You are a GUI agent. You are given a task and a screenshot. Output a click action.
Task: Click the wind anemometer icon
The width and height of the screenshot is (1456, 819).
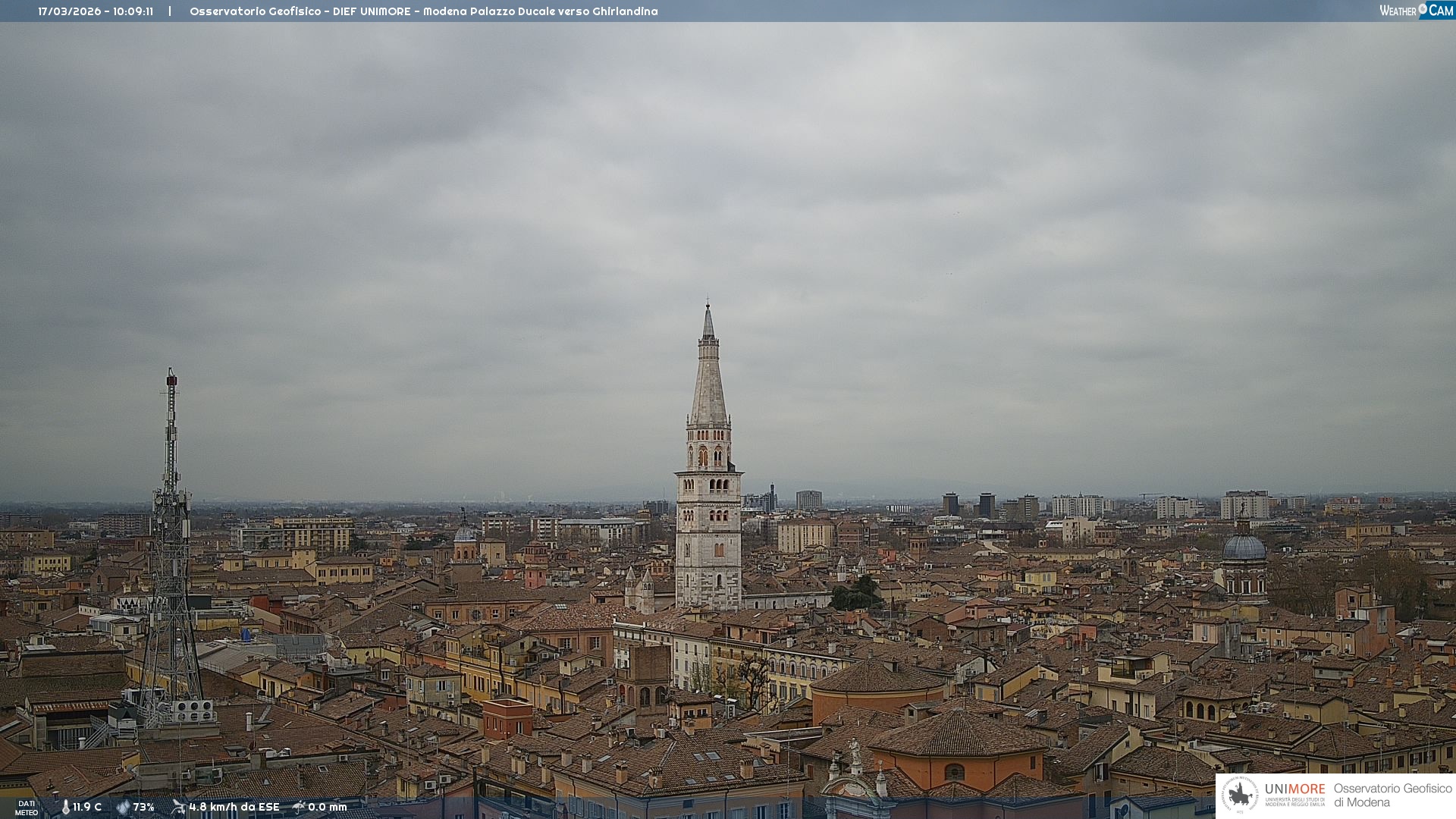click(178, 807)
